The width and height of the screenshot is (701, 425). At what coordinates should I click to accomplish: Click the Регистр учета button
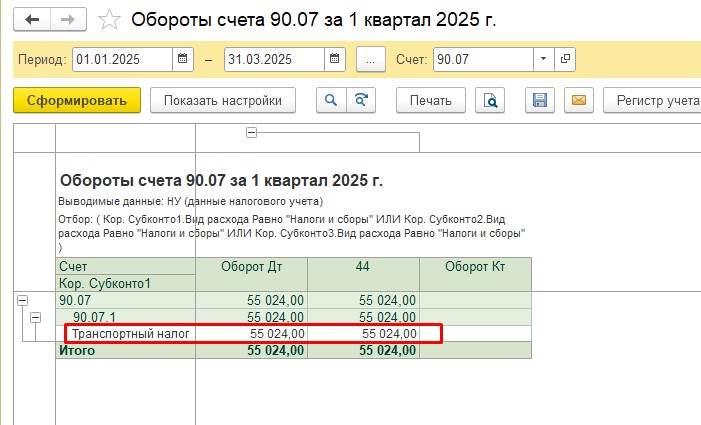pyautogui.click(x=653, y=100)
